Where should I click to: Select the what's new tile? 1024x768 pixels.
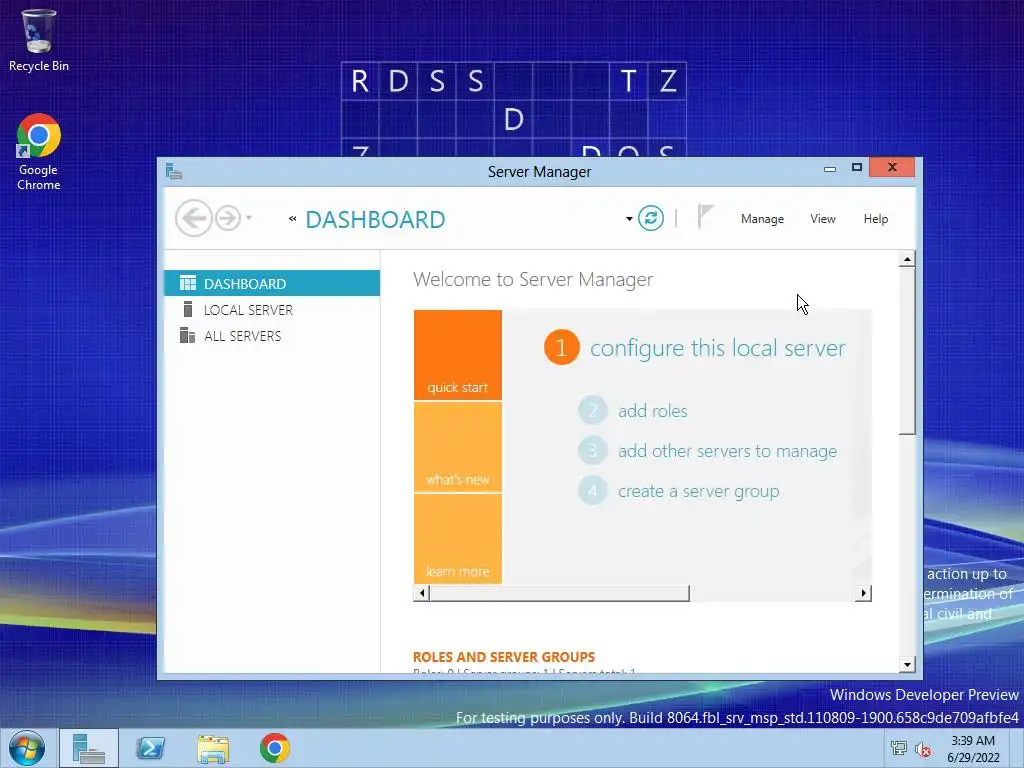[x=458, y=447]
